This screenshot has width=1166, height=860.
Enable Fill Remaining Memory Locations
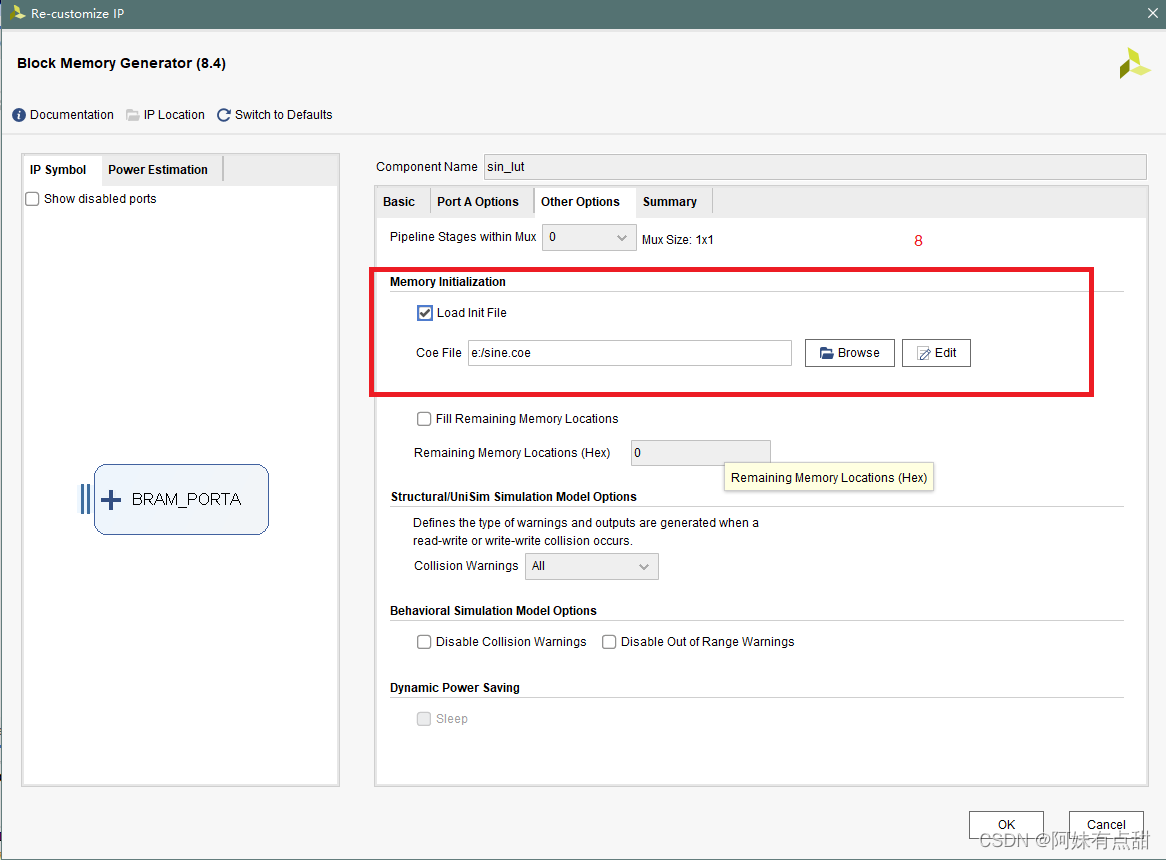coord(424,419)
